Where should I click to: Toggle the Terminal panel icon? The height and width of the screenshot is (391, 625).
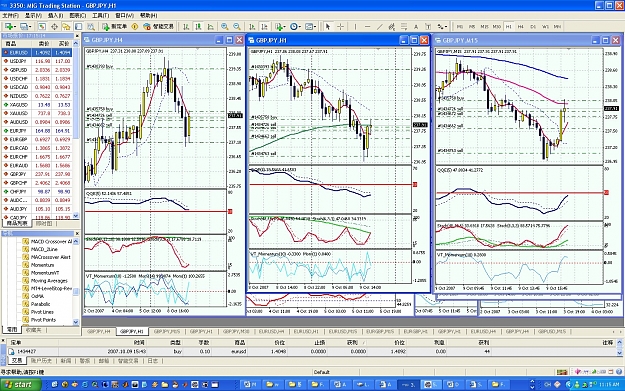(79, 27)
